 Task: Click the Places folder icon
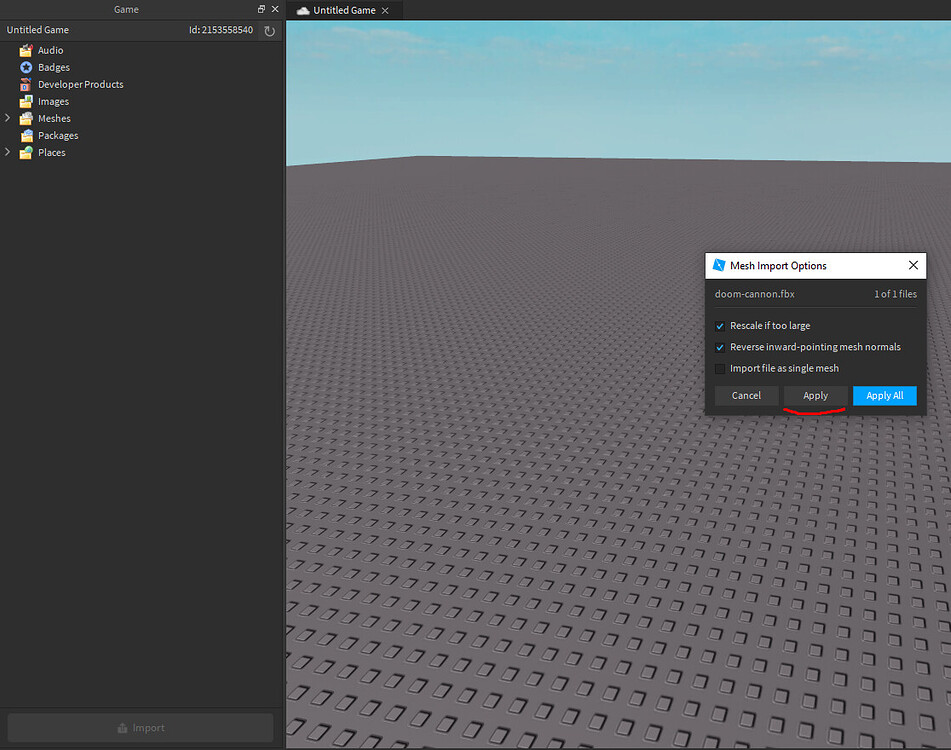click(25, 152)
